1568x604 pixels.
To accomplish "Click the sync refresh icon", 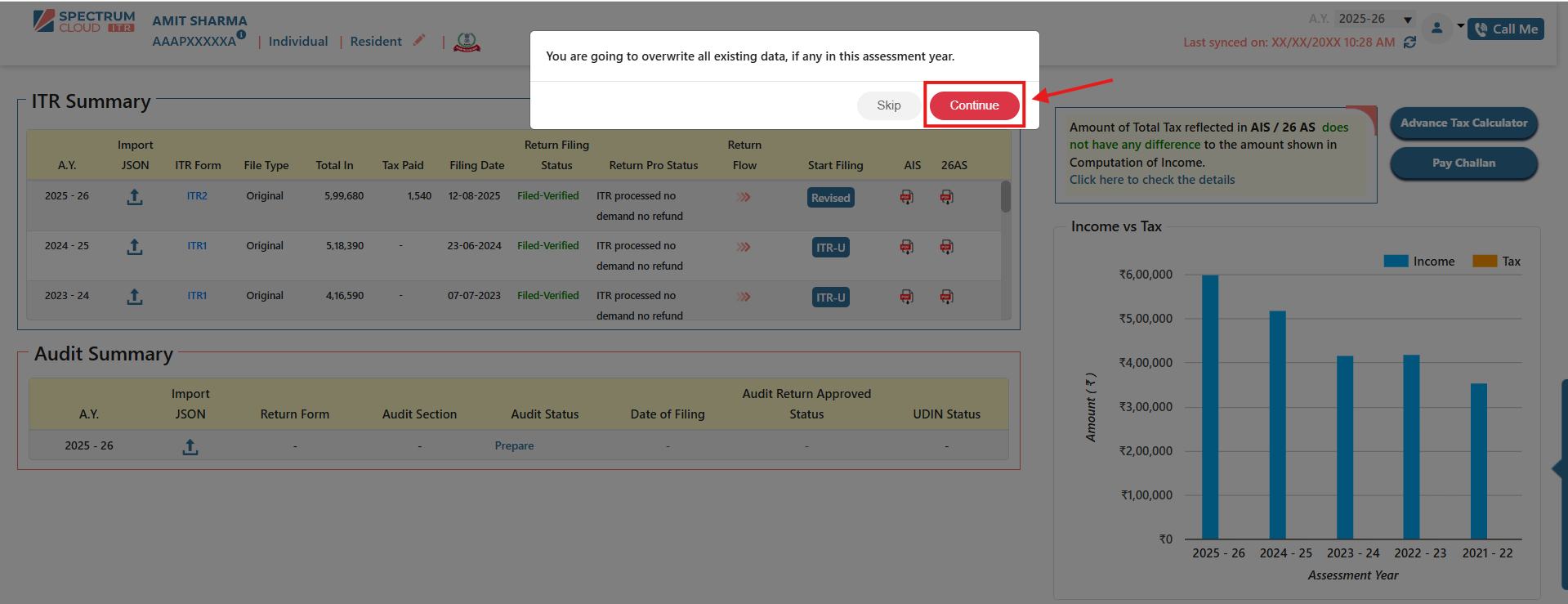I will pyautogui.click(x=1409, y=43).
